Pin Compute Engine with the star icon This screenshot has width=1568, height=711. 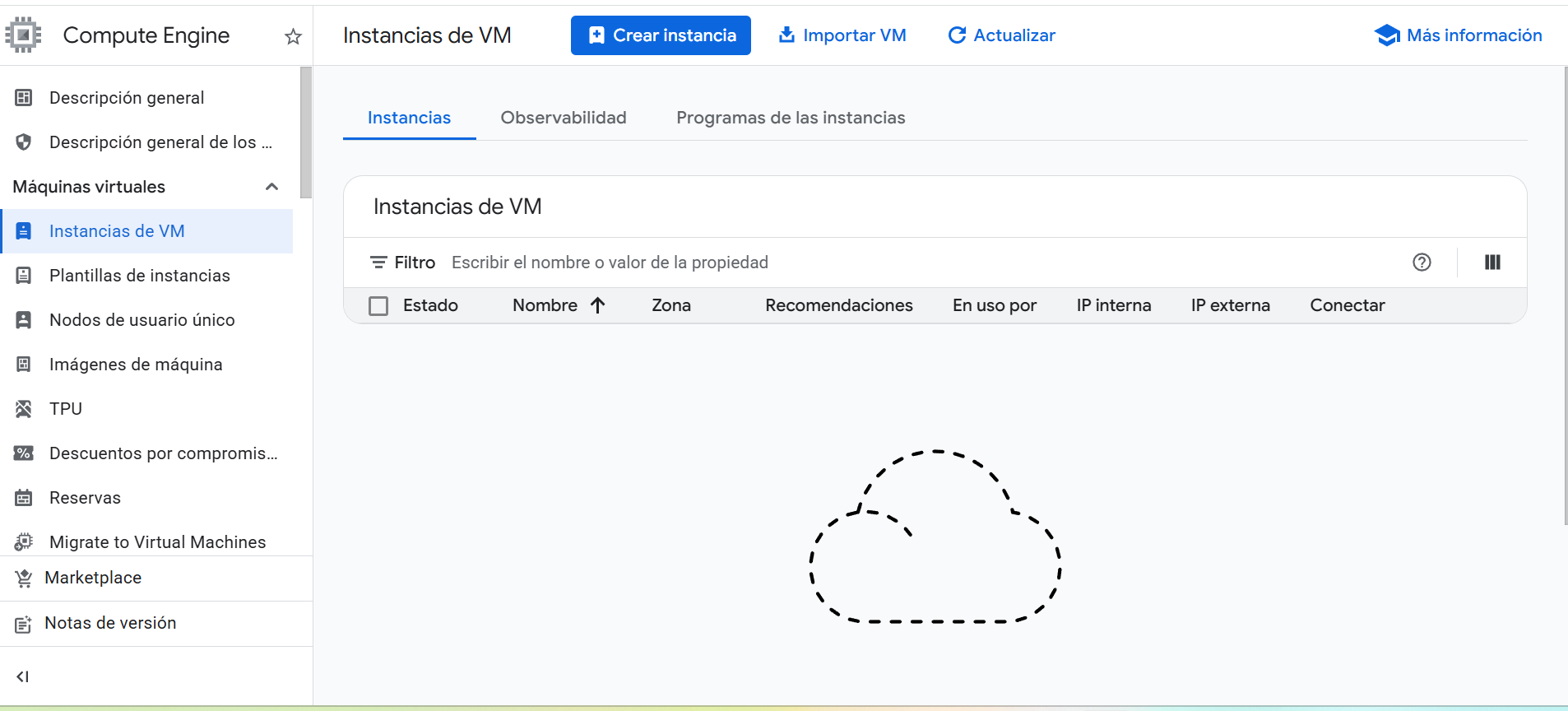pyautogui.click(x=293, y=36)
